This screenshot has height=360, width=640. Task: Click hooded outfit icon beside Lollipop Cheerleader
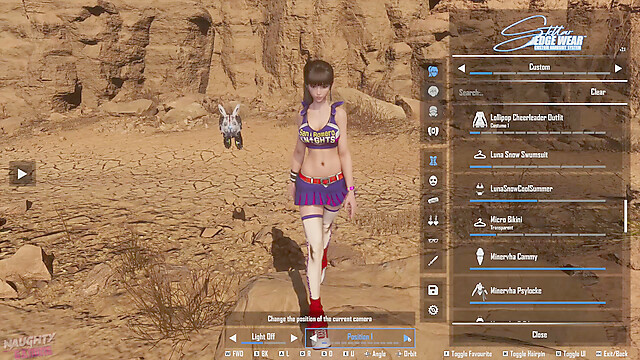coord(479,120)
